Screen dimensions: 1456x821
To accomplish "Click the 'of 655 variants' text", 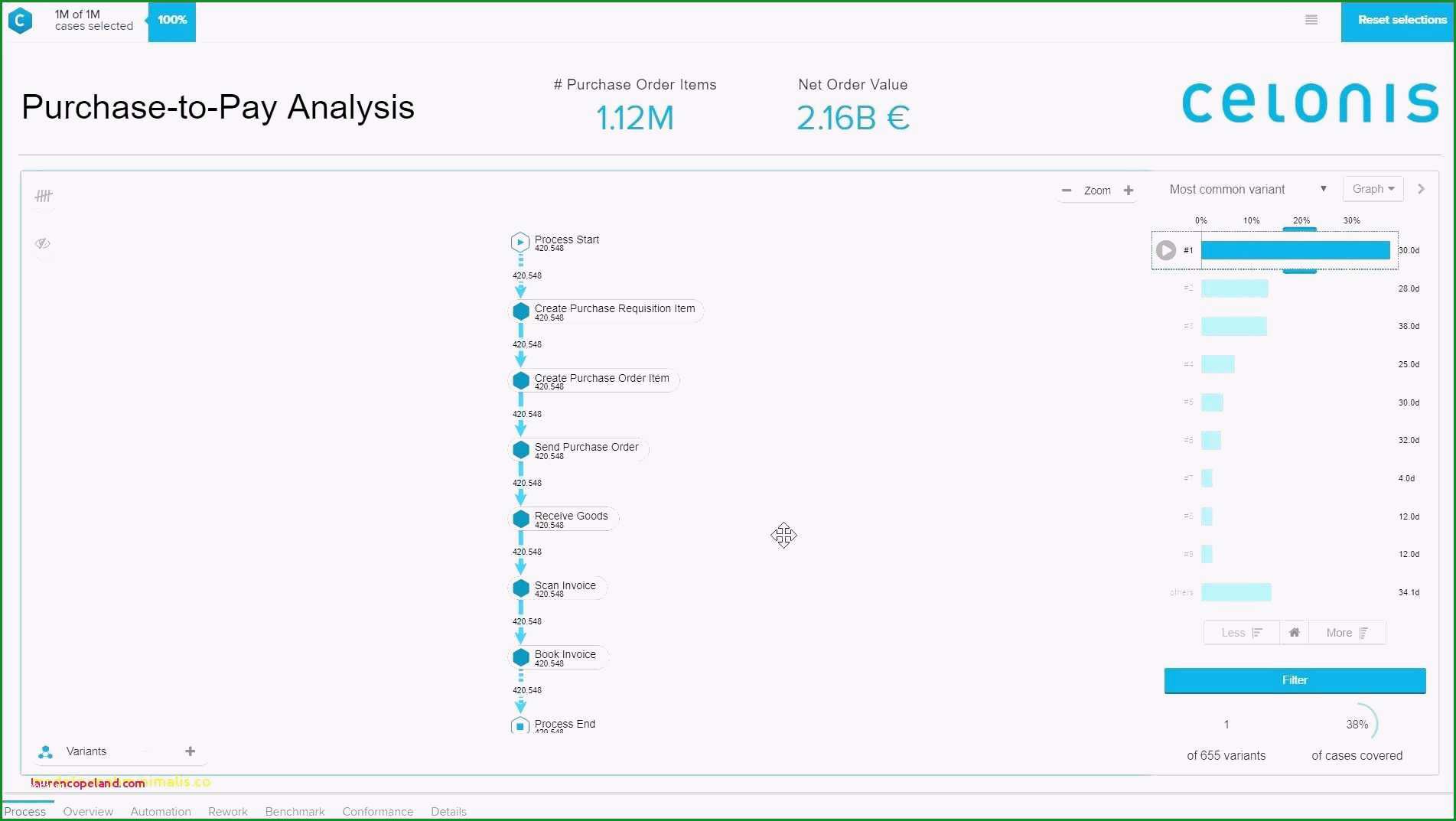I will [x=1226, y=756].
